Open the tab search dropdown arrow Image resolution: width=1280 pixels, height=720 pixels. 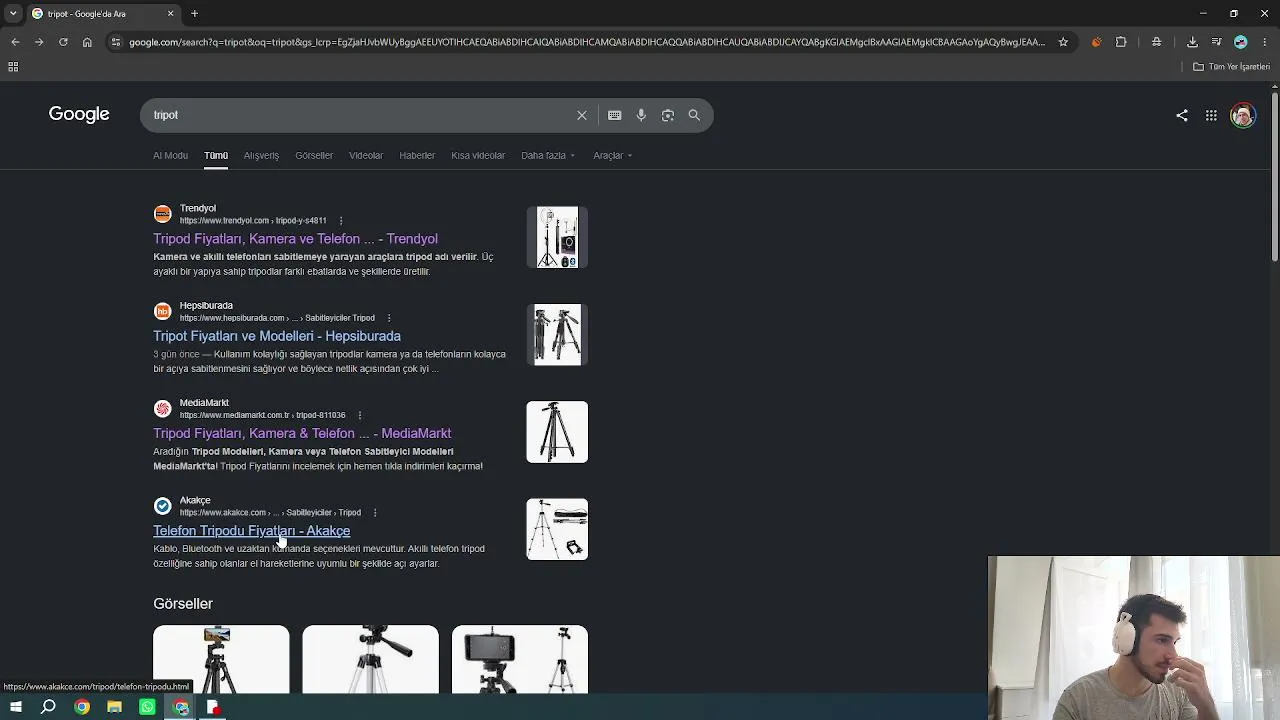(13, 13)
